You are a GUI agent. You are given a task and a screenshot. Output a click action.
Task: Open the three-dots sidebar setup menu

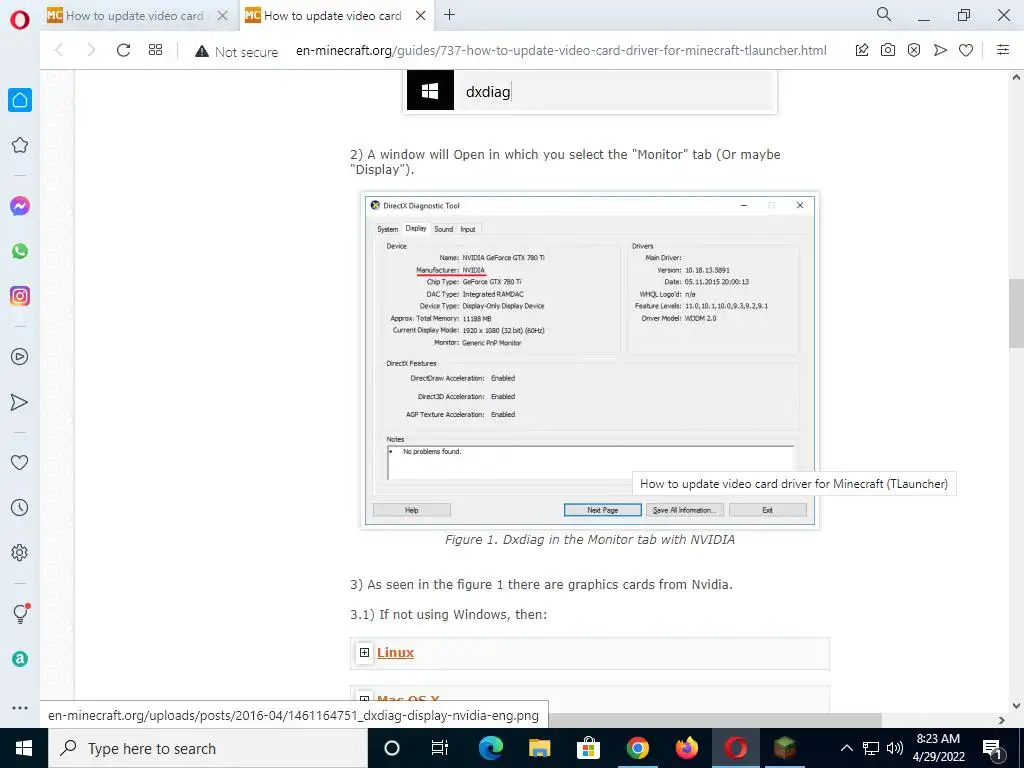[20, 708]
